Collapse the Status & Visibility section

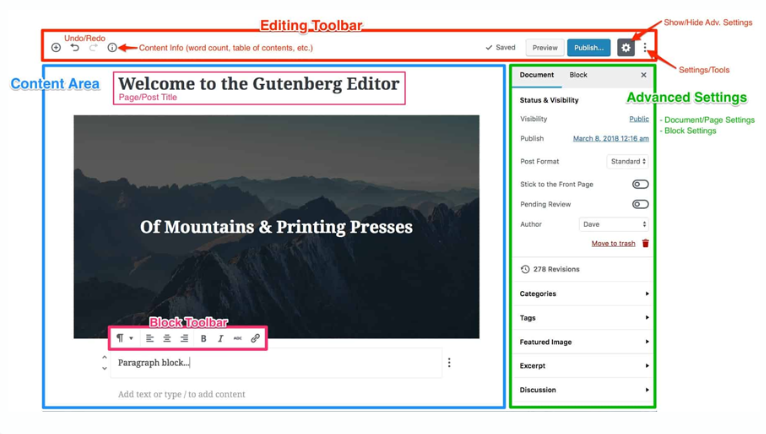pos(549,100)
